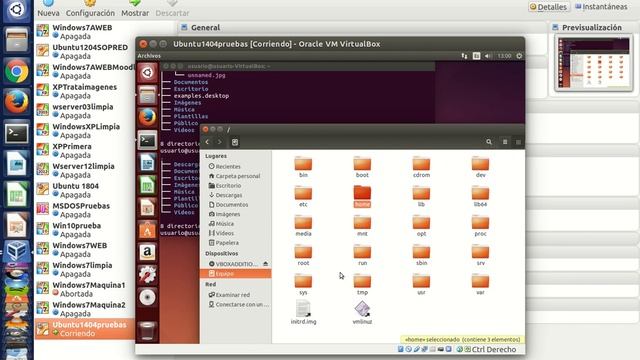Open Examinar red in the sidebar
The width and height of the screenshot is (640, 360).
pyautogui.click(x=229, y=295)
